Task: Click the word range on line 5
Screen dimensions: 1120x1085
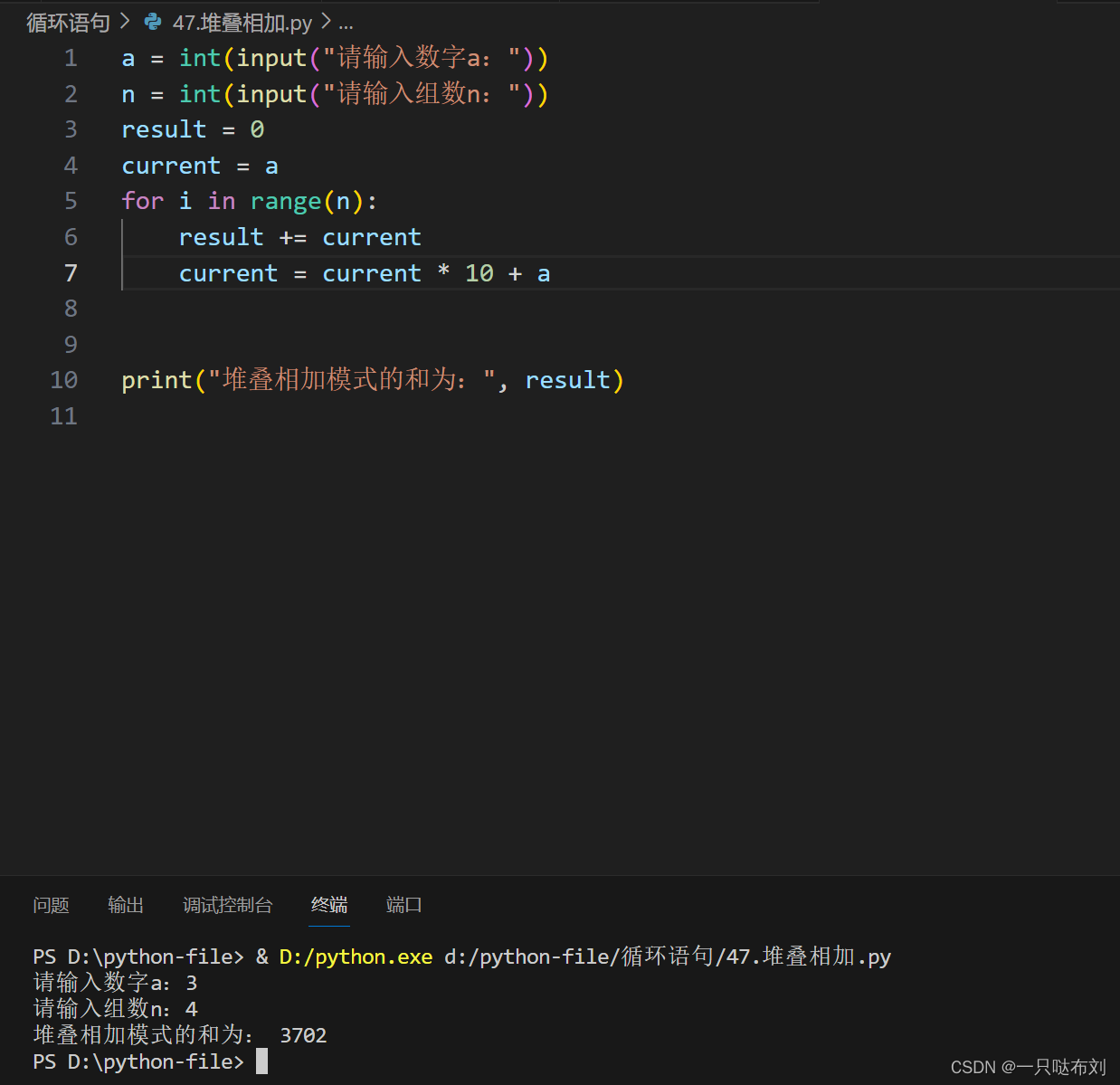Action: click(x=286, y=201)
